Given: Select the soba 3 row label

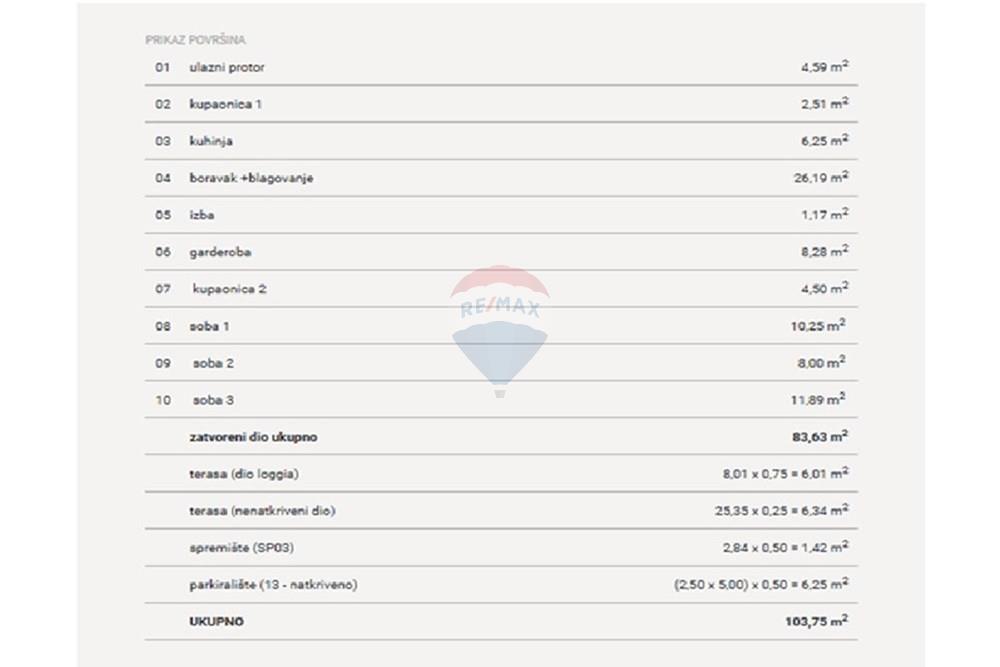Looking at the screenshot, I should pyautogui.click(x=213, y=400).
